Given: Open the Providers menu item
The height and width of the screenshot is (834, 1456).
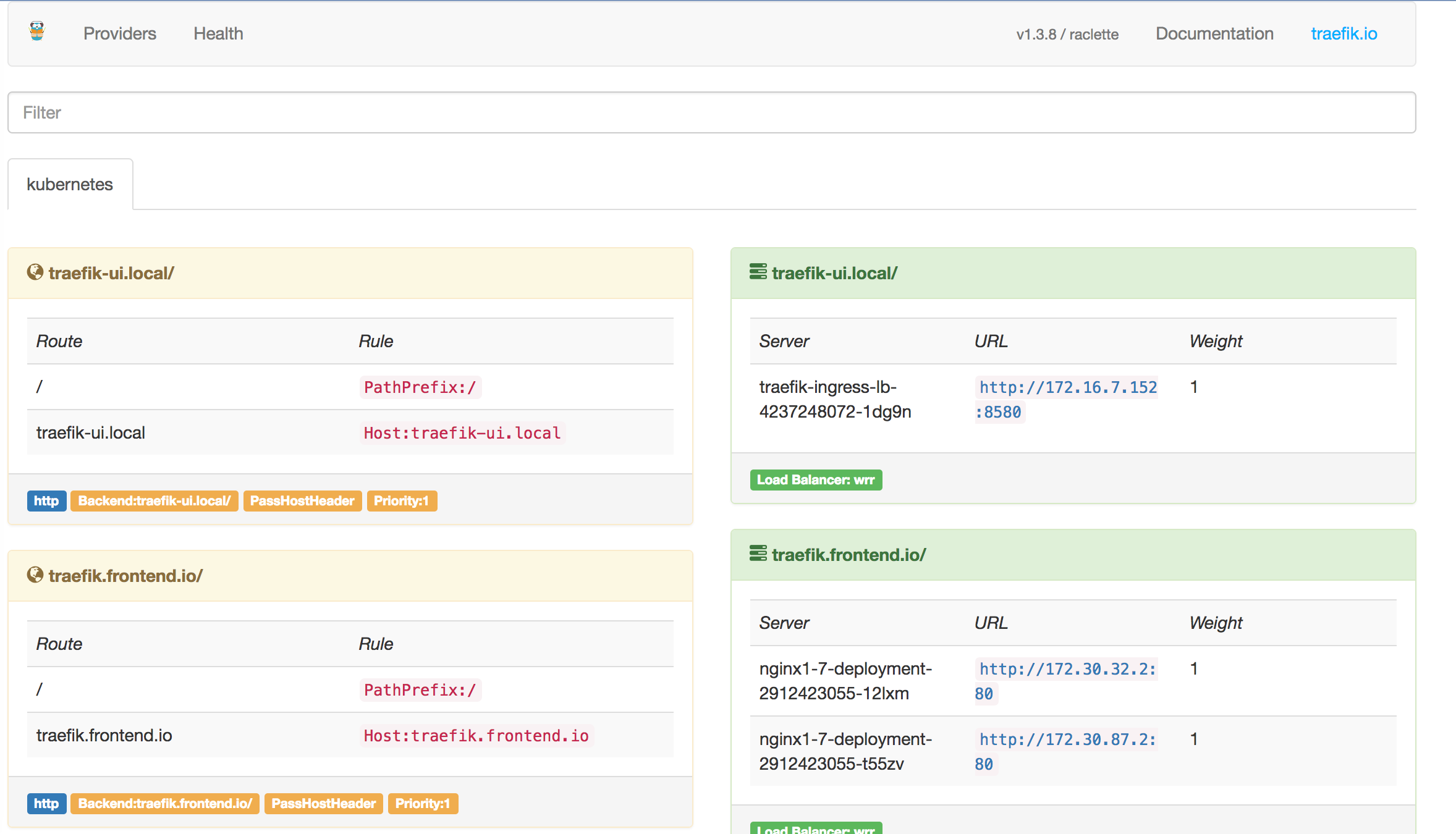Looking at the screenshot, I should pos(120,33).
